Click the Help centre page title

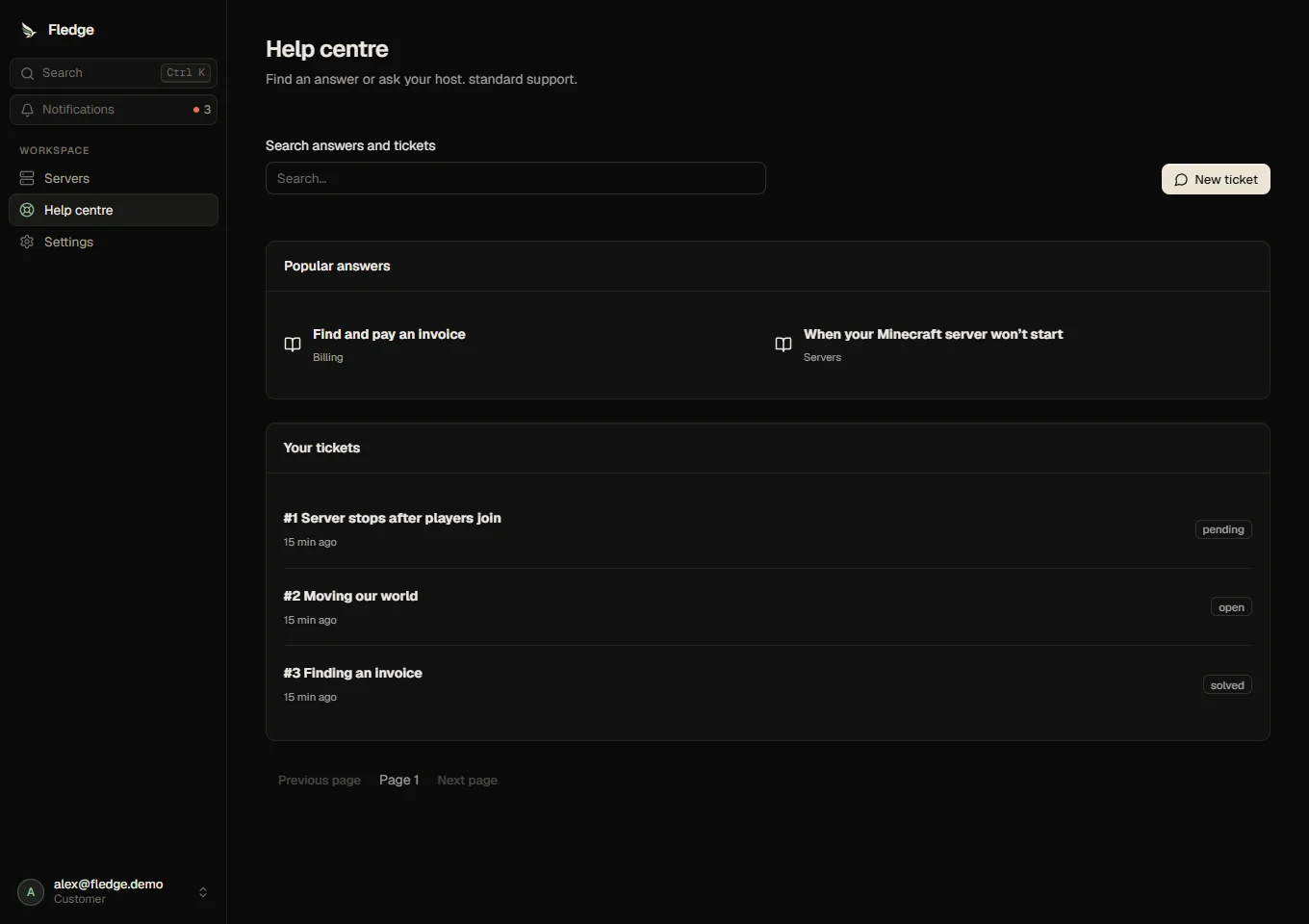click(327, 49)
